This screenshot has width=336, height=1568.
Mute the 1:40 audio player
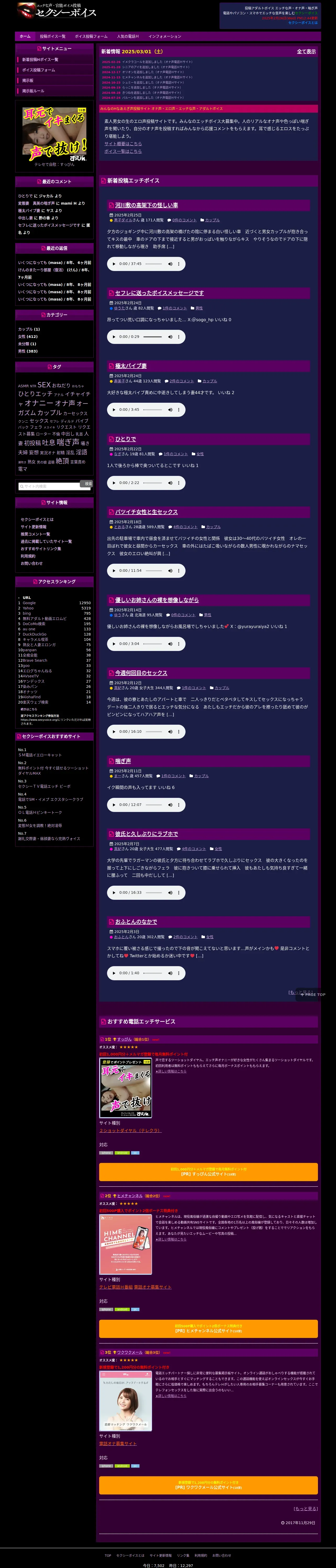pyautogui.click(x=170, y=973)
